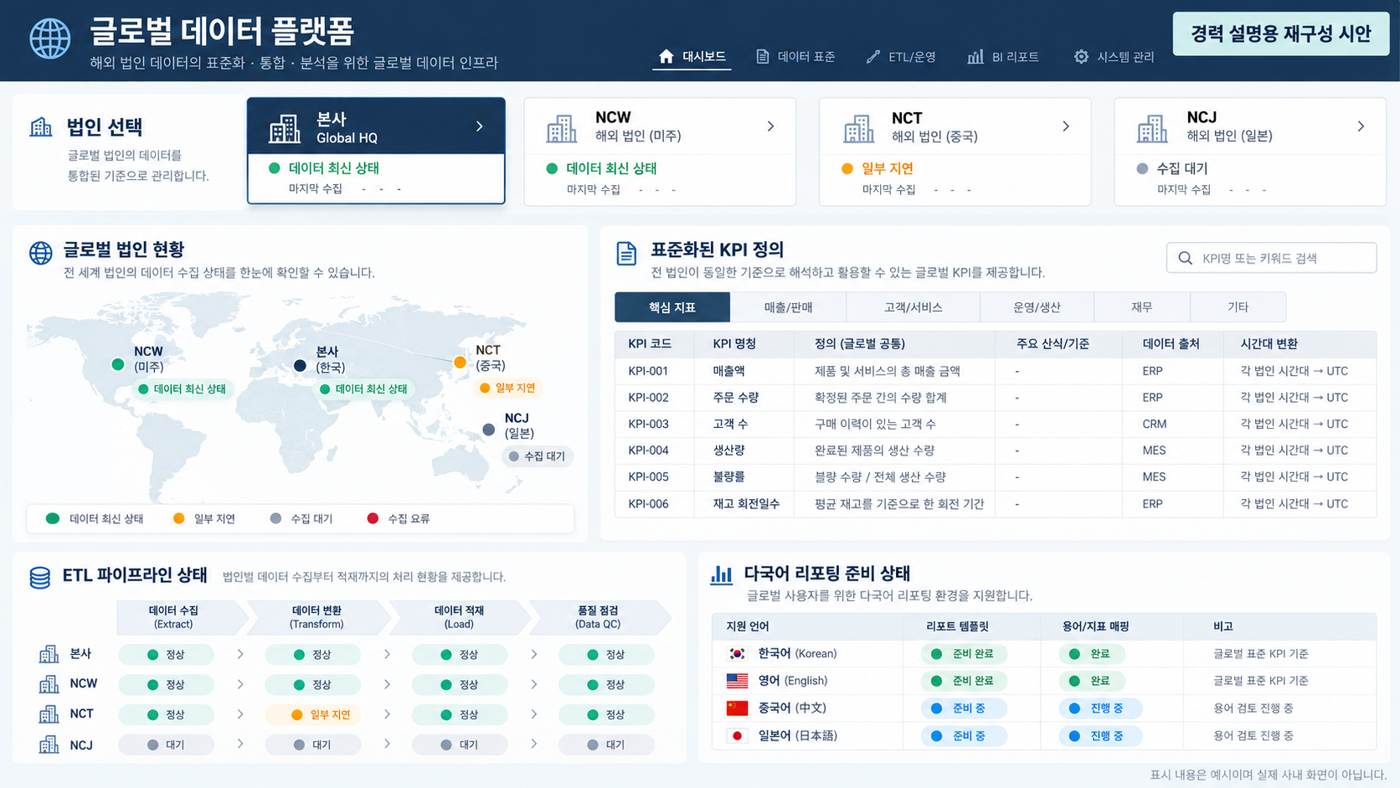This screenshot has height=788, width=1400.
Task: Click the NCJ (일본) gray marker on map
Action: click(488, 430)
